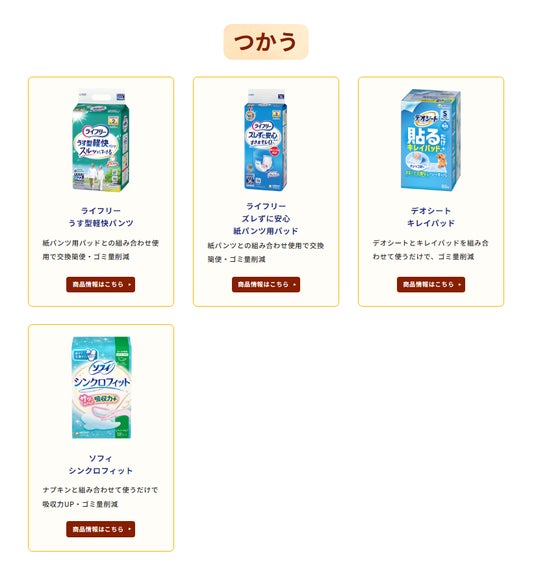This screenshot has height=588, width=536.
Task: Open product info for ソフィ シンクロフィット
Action: coord(101,529)
